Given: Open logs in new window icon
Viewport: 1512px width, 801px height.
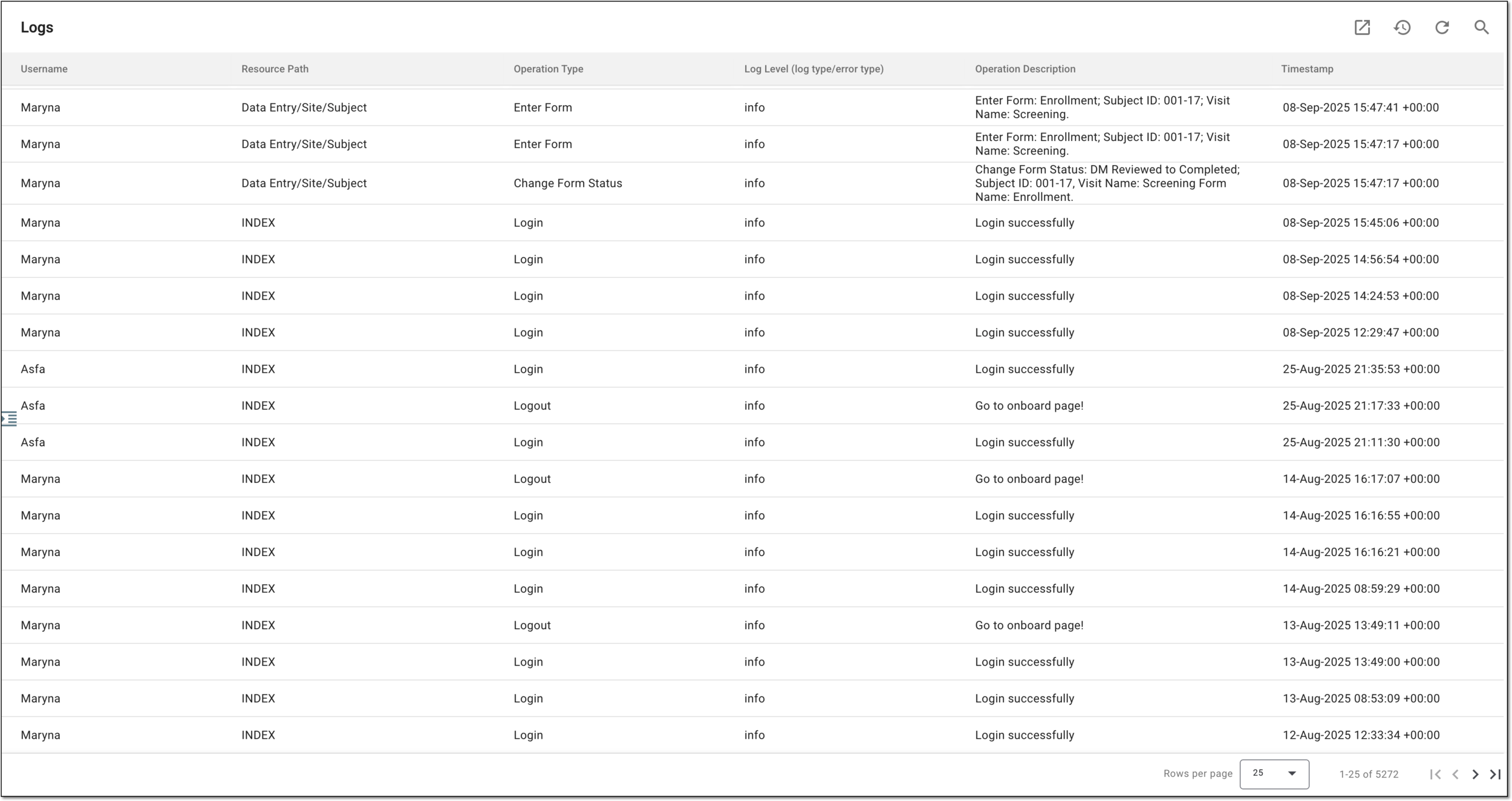Looking at the screenshot, I should 1362,27.
